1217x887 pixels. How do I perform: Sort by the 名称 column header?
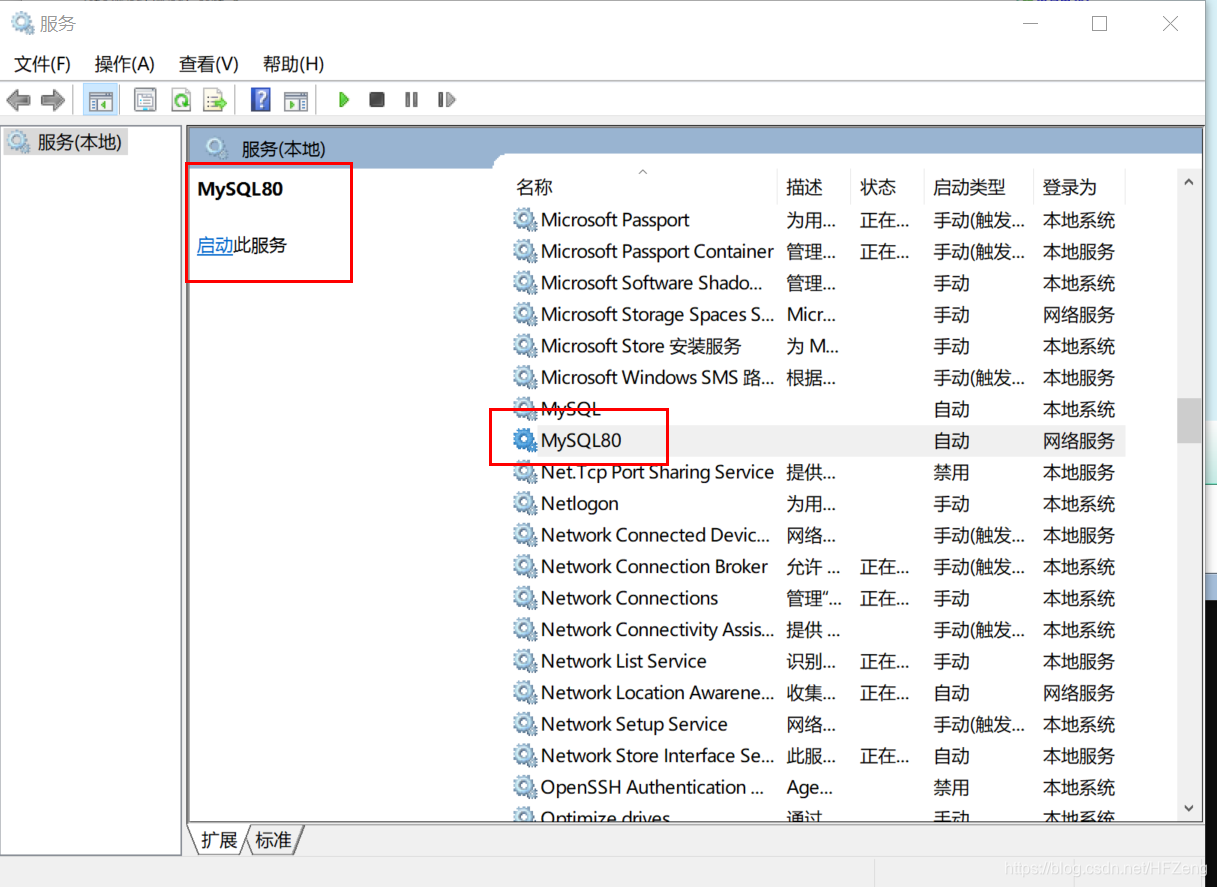(534, 187)
